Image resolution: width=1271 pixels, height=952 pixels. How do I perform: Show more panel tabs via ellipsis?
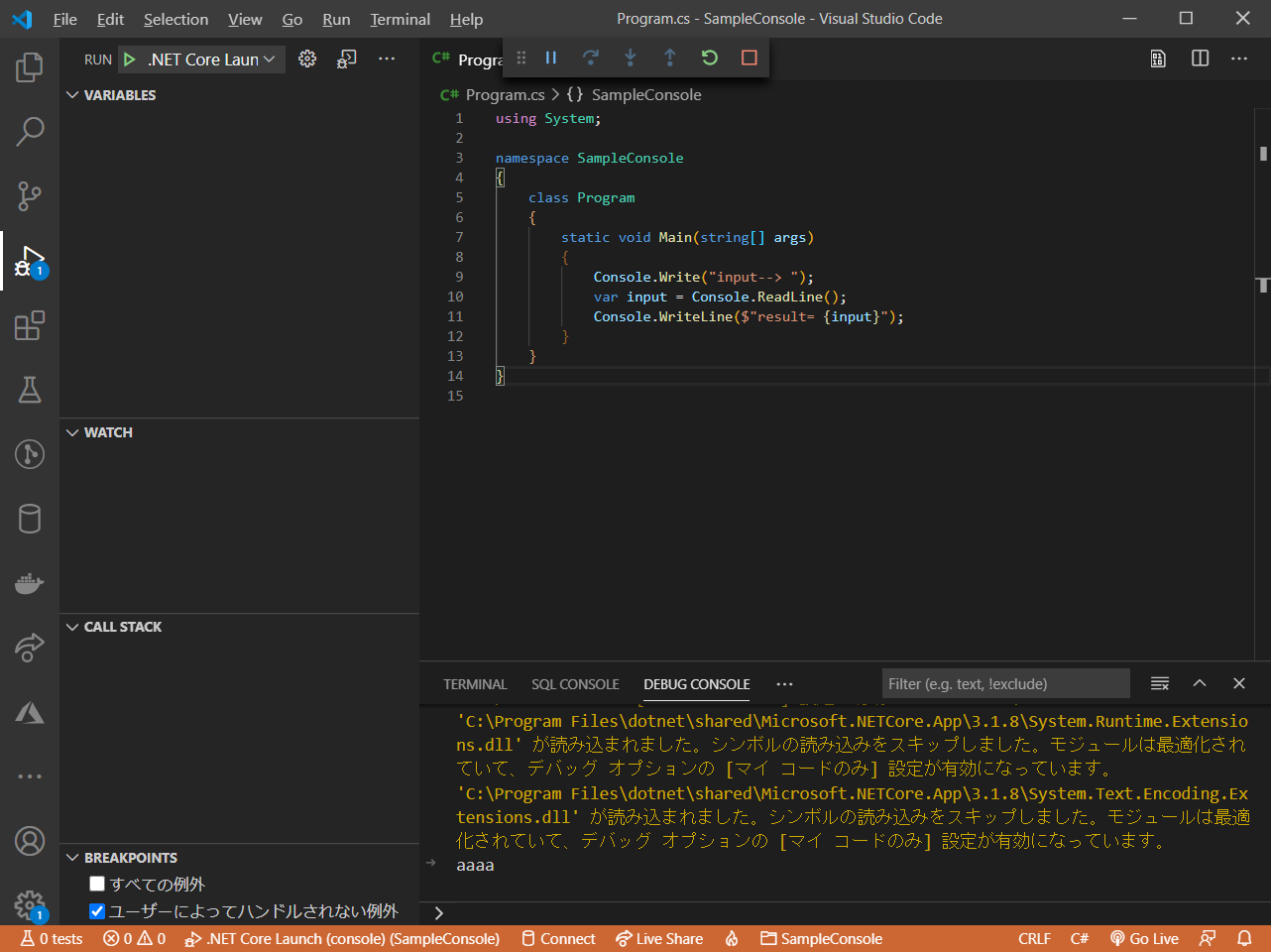[x=784, y=684]
